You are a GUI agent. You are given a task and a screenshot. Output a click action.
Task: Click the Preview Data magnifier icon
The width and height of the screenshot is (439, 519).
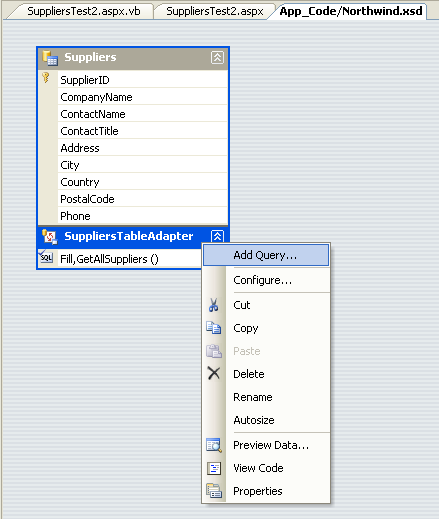tap(214, 445)
